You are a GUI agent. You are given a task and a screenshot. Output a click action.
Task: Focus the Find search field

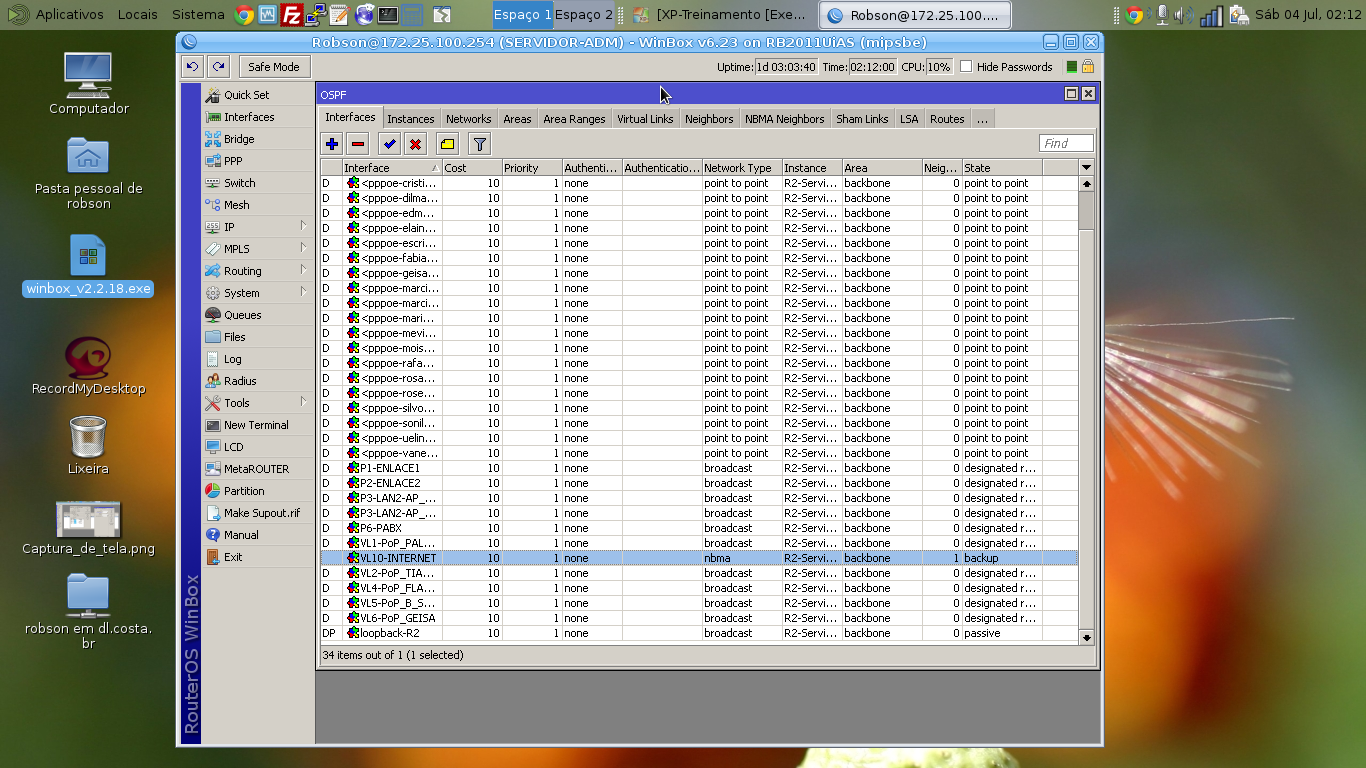1067,144
